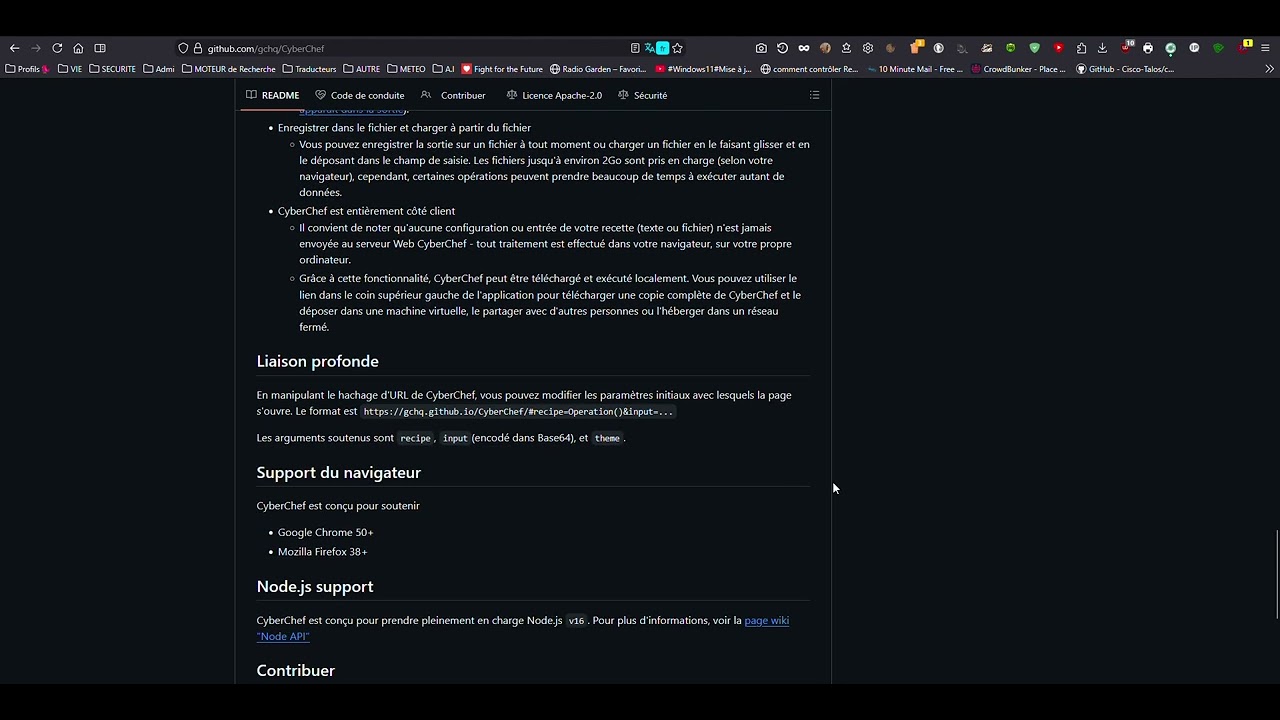Switch to the Sécurité tab

tap(643, 95)
